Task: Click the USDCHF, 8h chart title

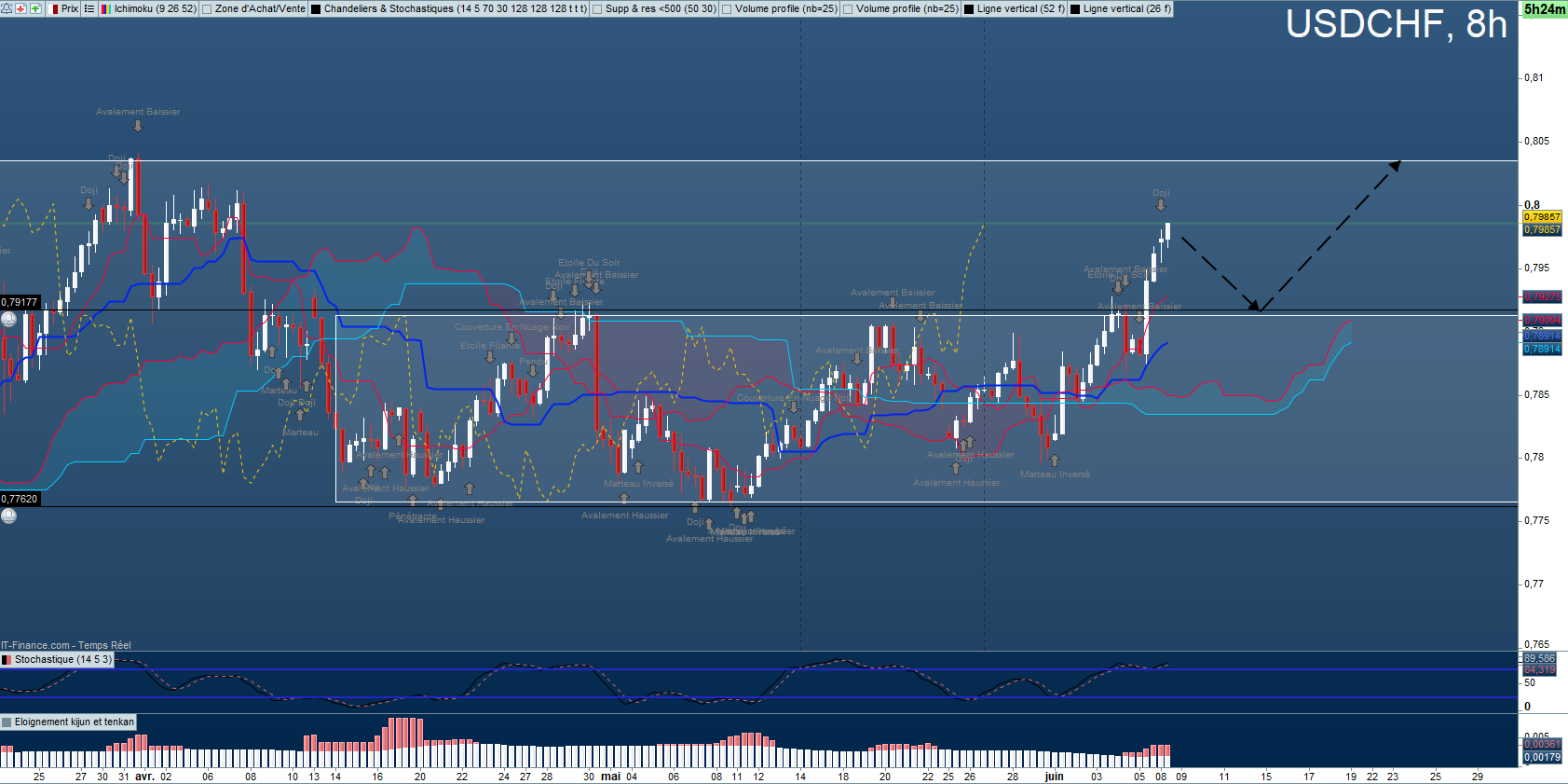Action: coord(1396,24)
